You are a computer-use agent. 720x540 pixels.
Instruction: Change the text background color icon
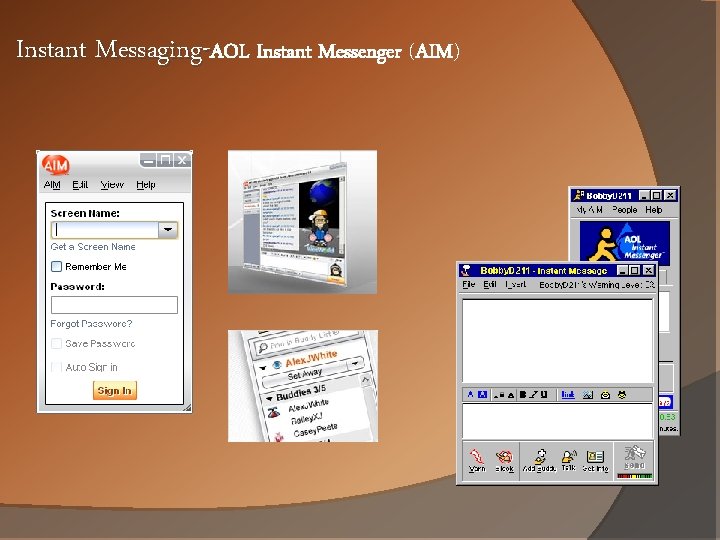[482, 395]
